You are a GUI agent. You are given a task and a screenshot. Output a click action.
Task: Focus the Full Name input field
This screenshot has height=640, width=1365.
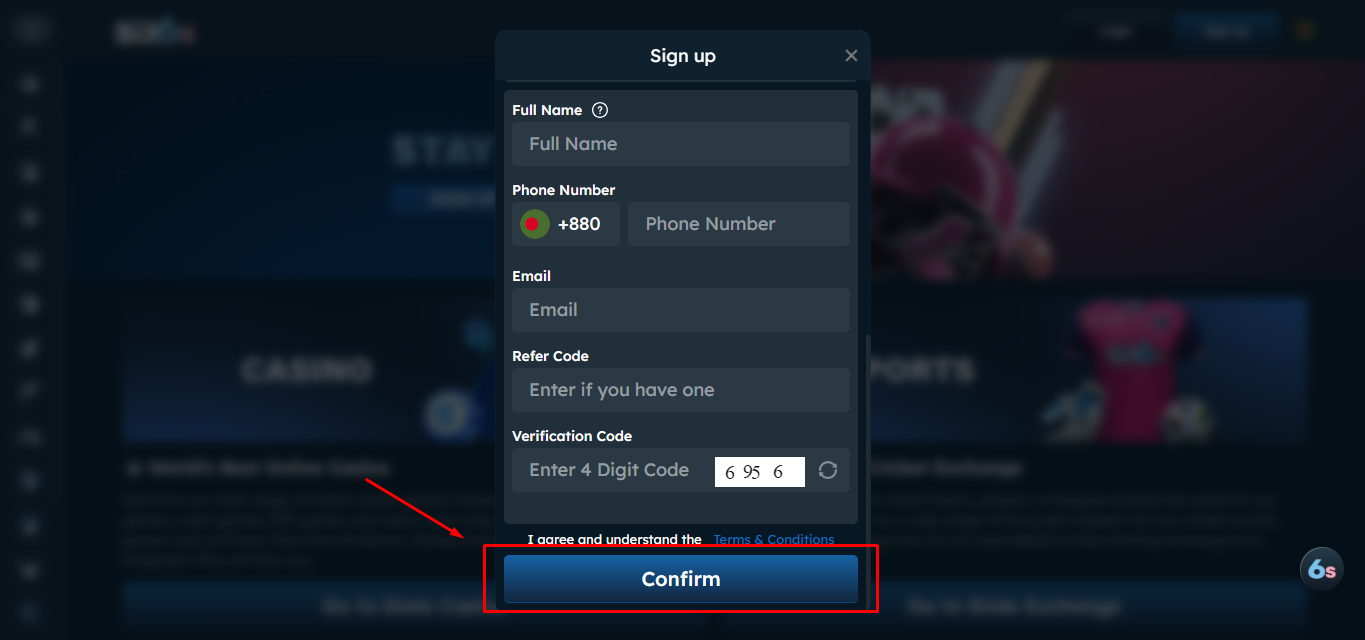[681, 144]
